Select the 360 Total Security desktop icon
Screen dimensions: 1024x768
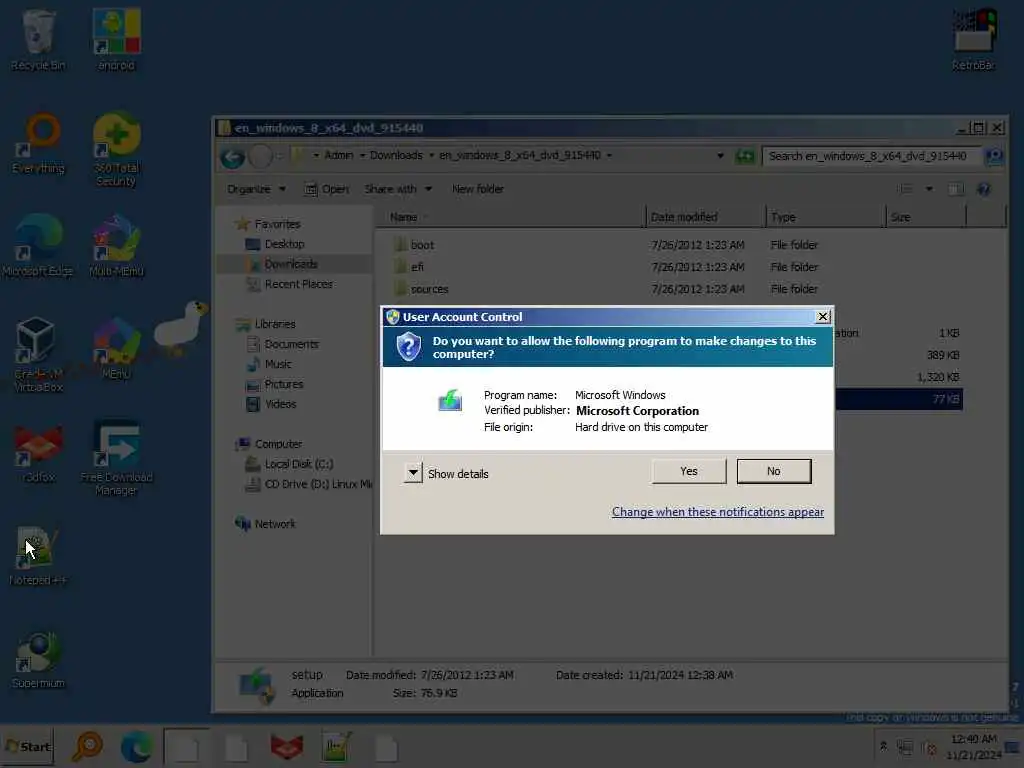pyautogui.click(x=116, y=149)
